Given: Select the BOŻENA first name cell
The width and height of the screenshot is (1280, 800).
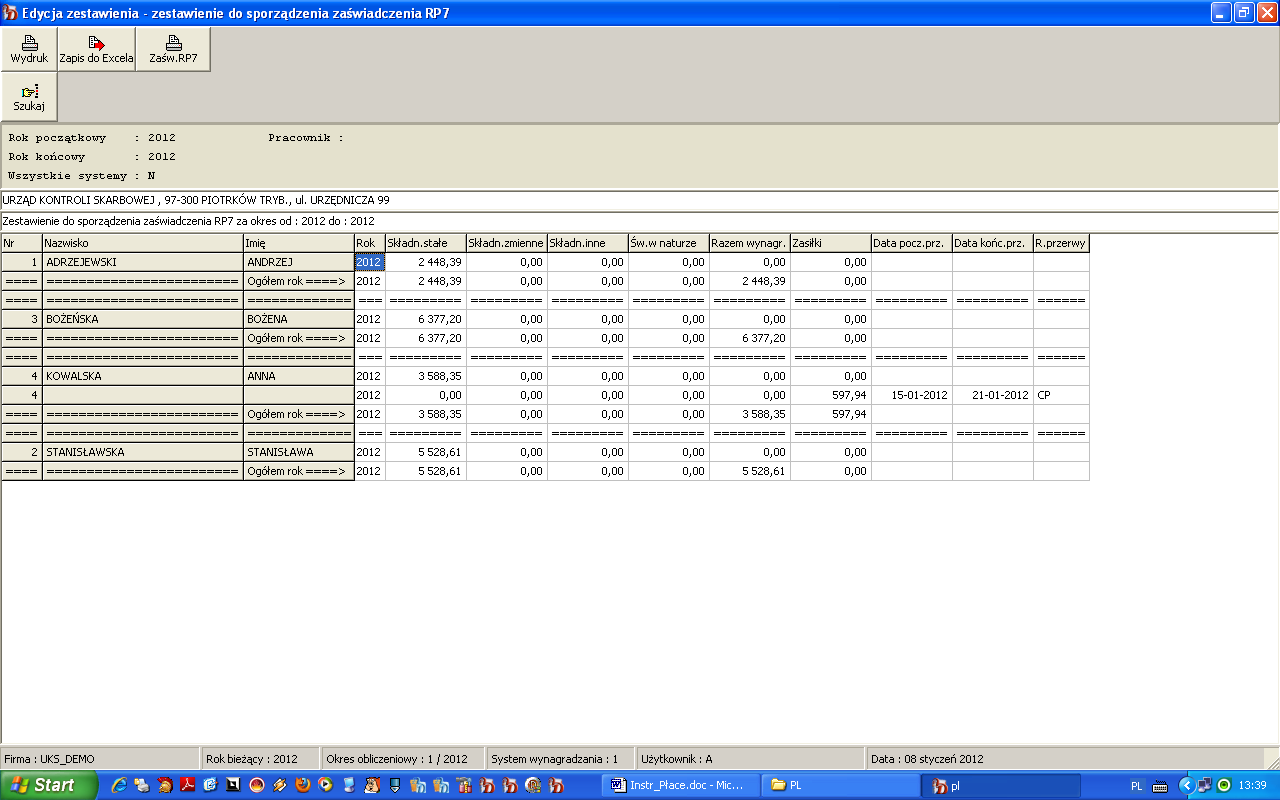Looking at the screenshot, I should (299, 319).
